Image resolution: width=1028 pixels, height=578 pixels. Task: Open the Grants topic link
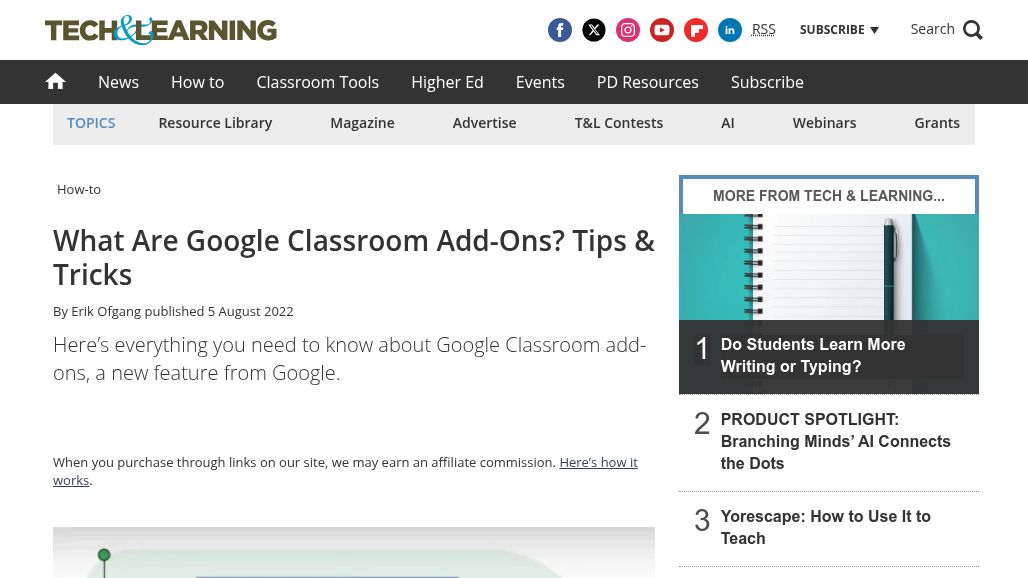[937, 123]
